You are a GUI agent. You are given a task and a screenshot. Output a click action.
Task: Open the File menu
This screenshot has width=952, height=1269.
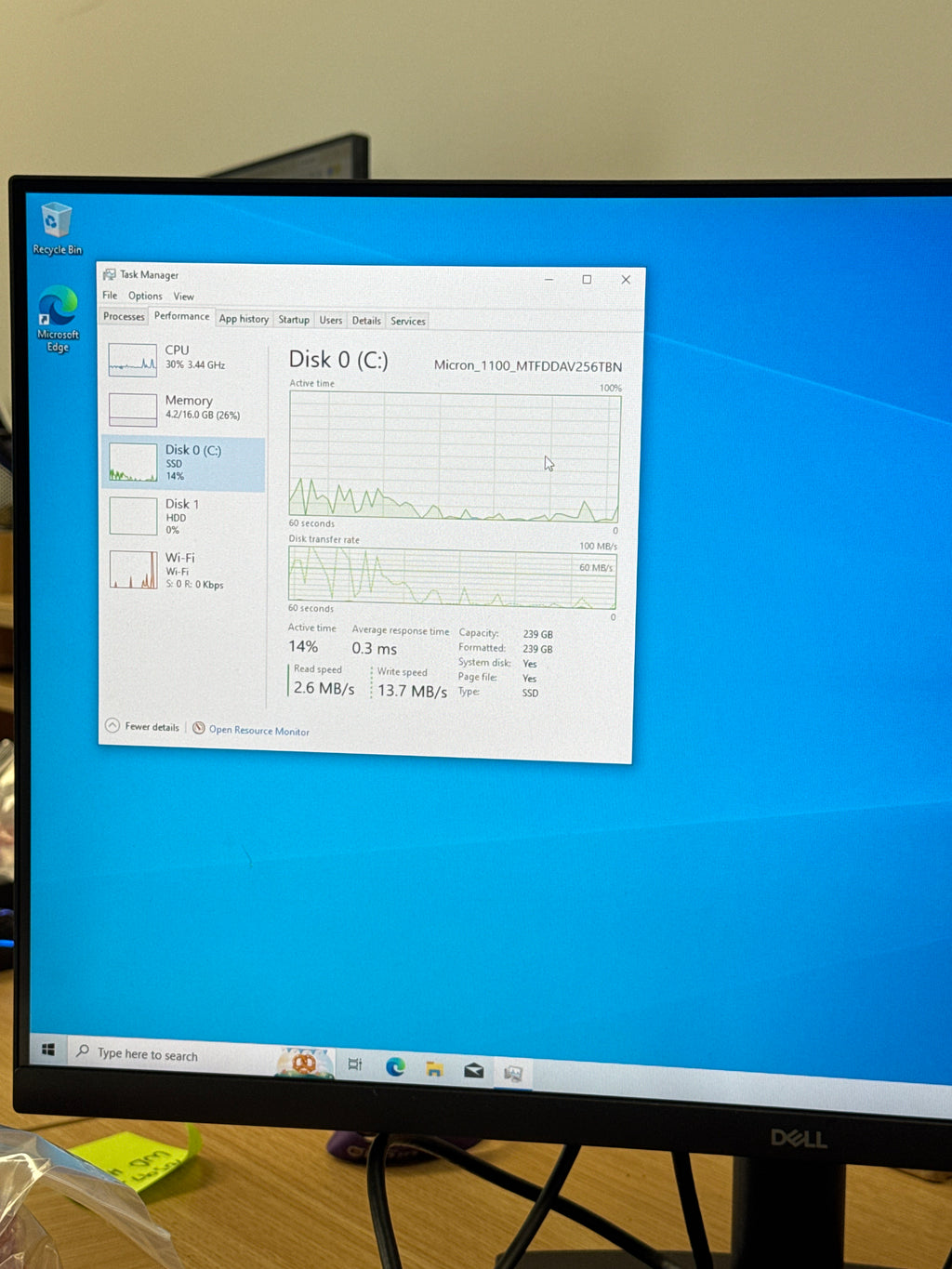coord(110,296)
